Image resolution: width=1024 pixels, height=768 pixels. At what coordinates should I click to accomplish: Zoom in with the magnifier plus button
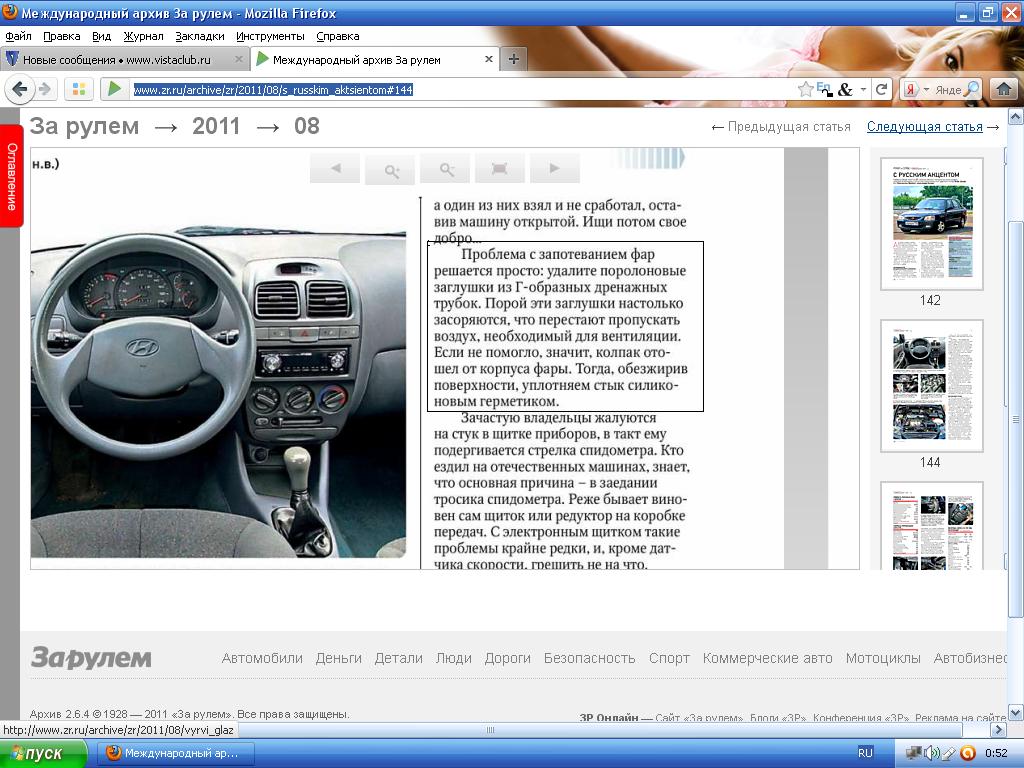coord(390,169)
